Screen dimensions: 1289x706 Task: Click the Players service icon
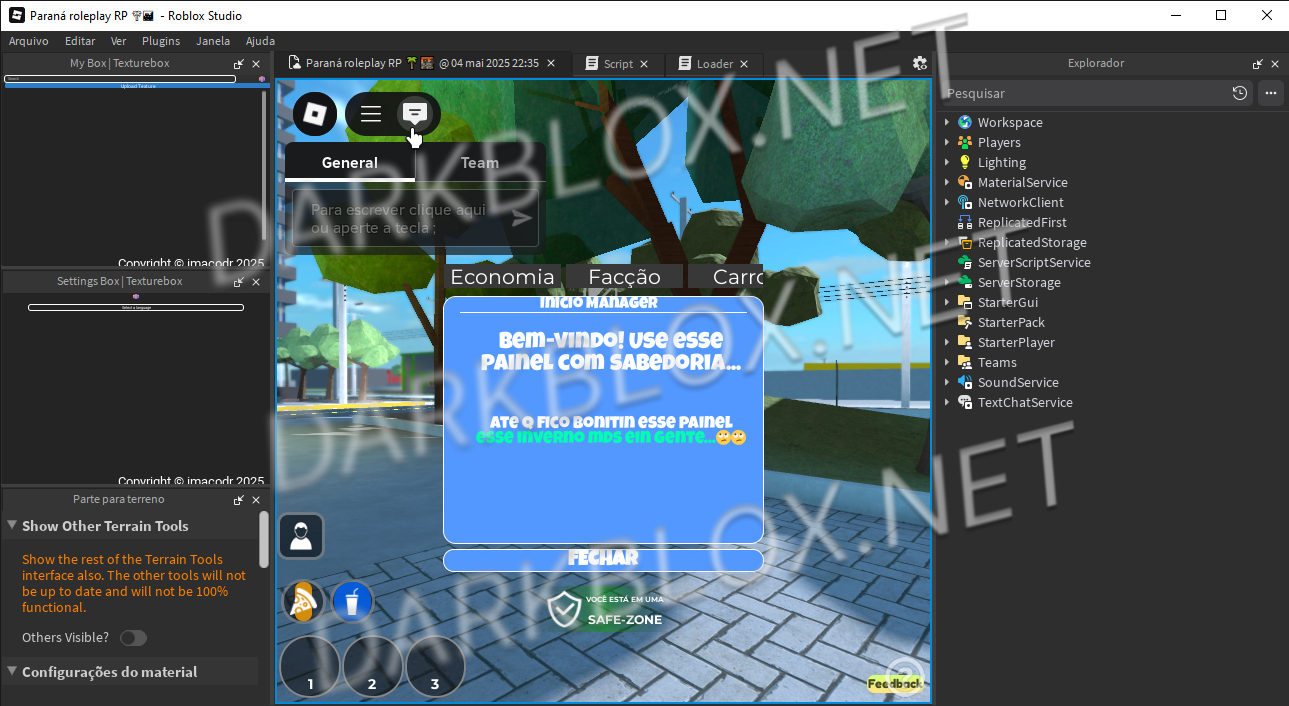pyautogui.click(x=965, y=142)
